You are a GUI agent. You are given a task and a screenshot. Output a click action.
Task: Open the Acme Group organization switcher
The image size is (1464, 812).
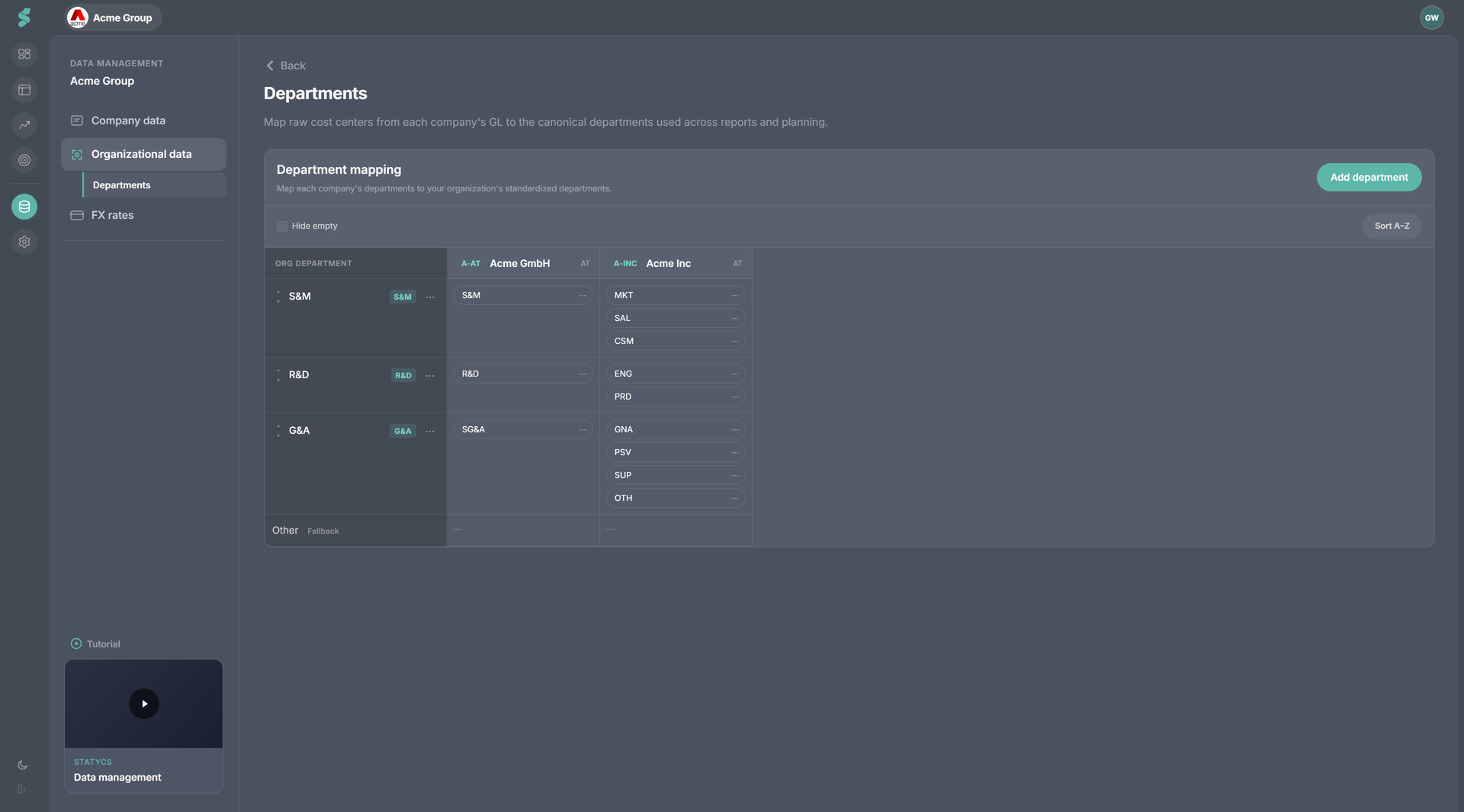(113, 18)
